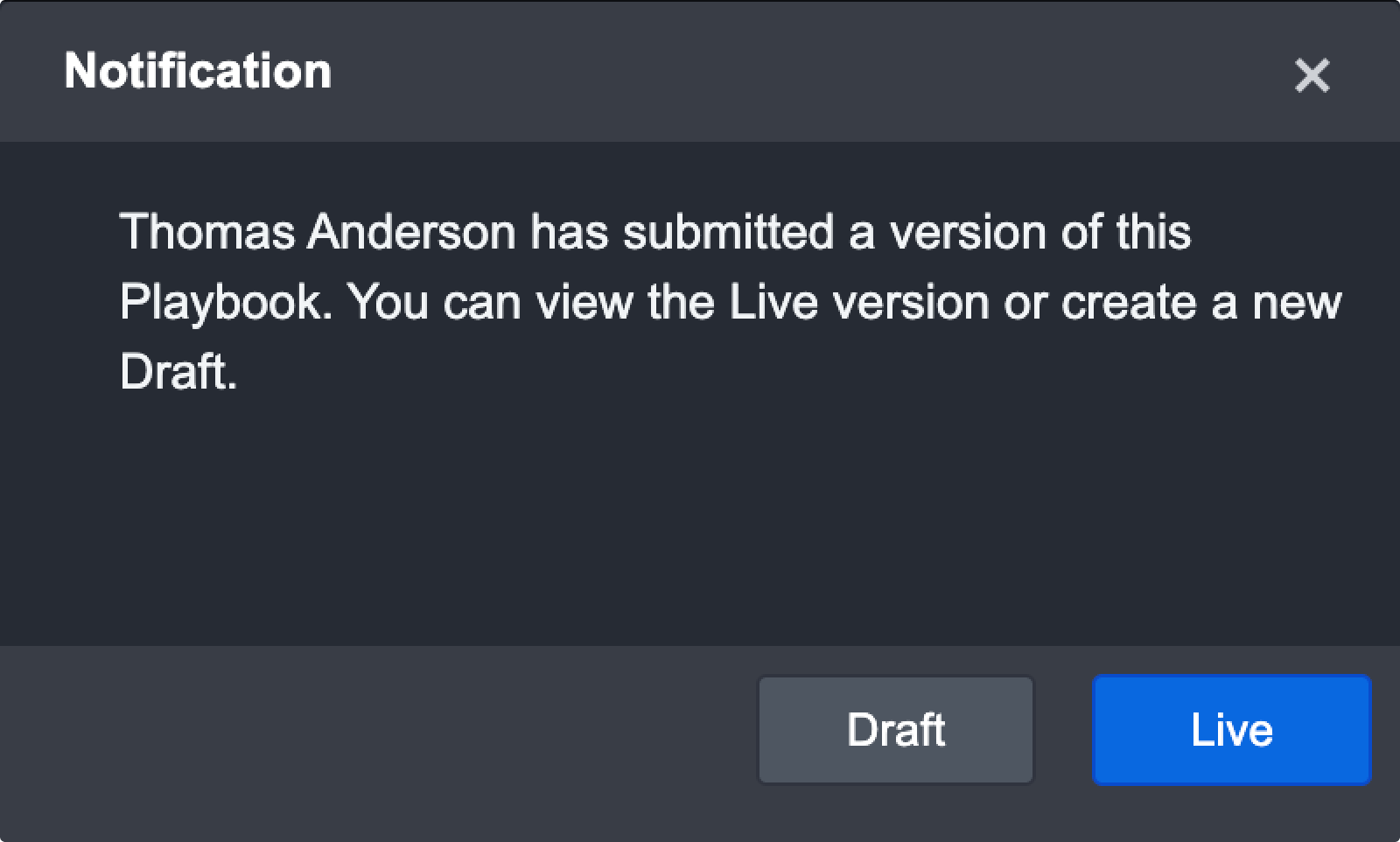Click the Notification title text
The image size is (1400, 842).
198,71
